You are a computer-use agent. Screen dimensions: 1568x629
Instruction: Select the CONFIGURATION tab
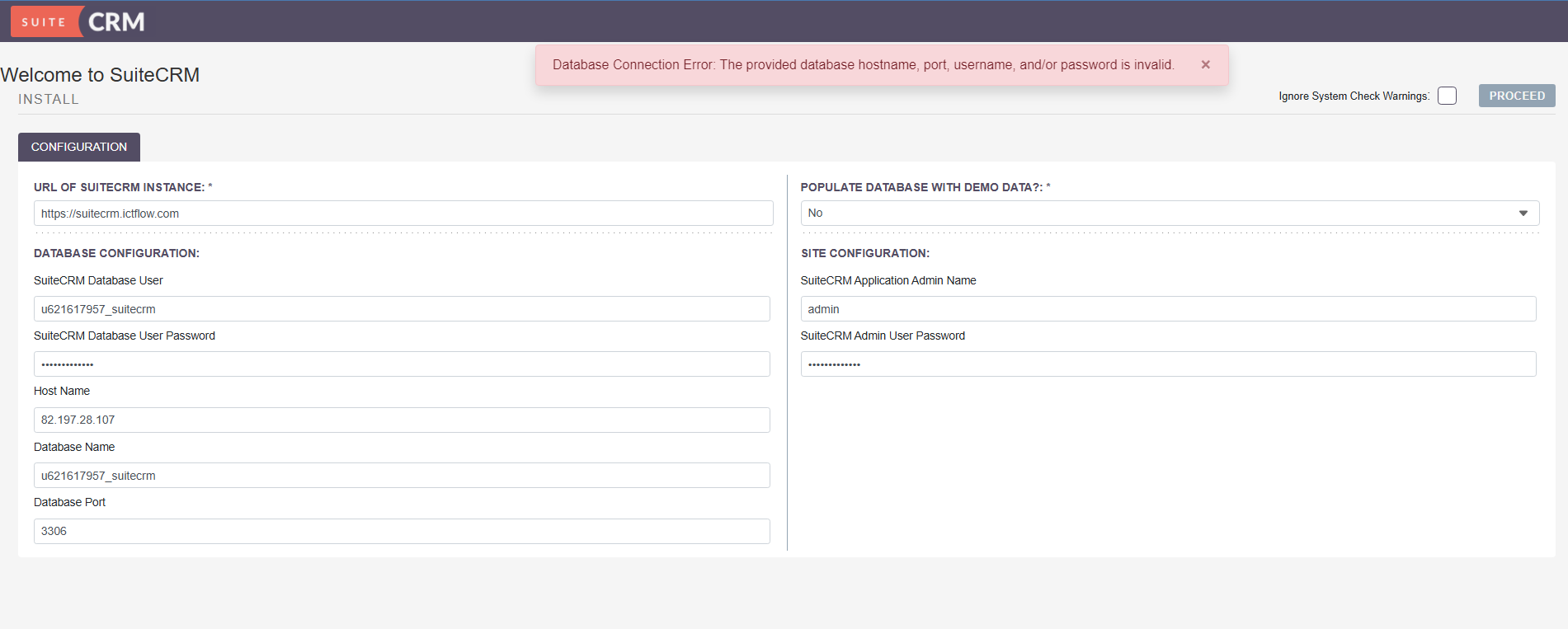click(x=79, y=147)
